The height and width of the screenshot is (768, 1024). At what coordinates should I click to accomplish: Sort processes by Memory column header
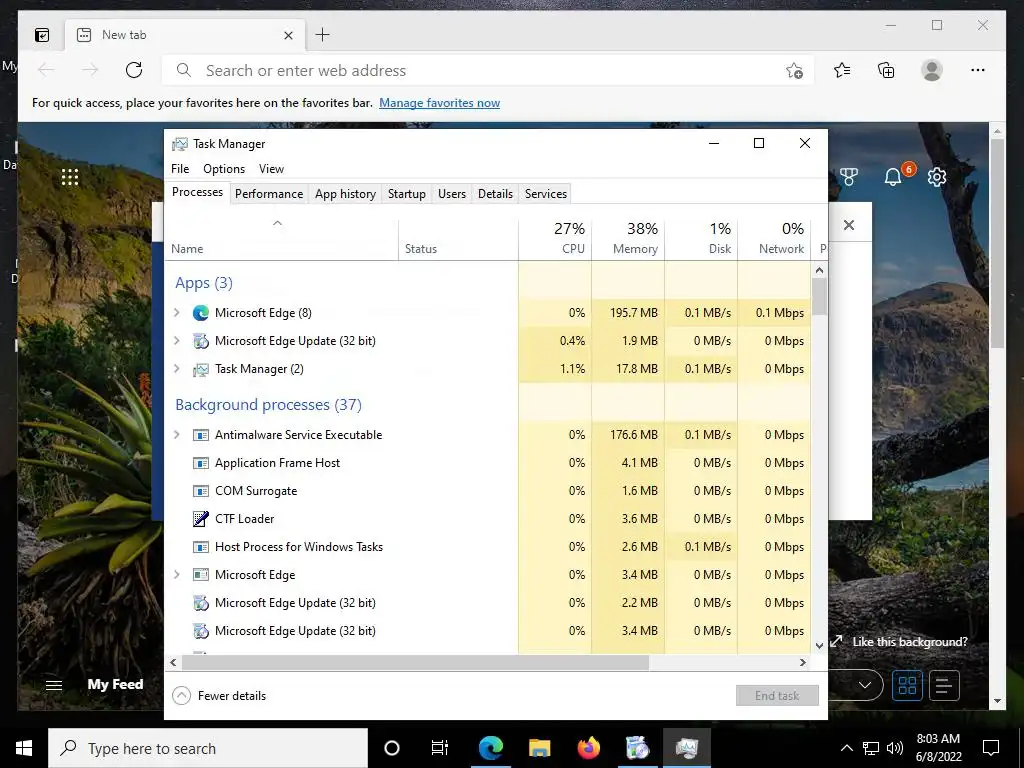point(628,239)
